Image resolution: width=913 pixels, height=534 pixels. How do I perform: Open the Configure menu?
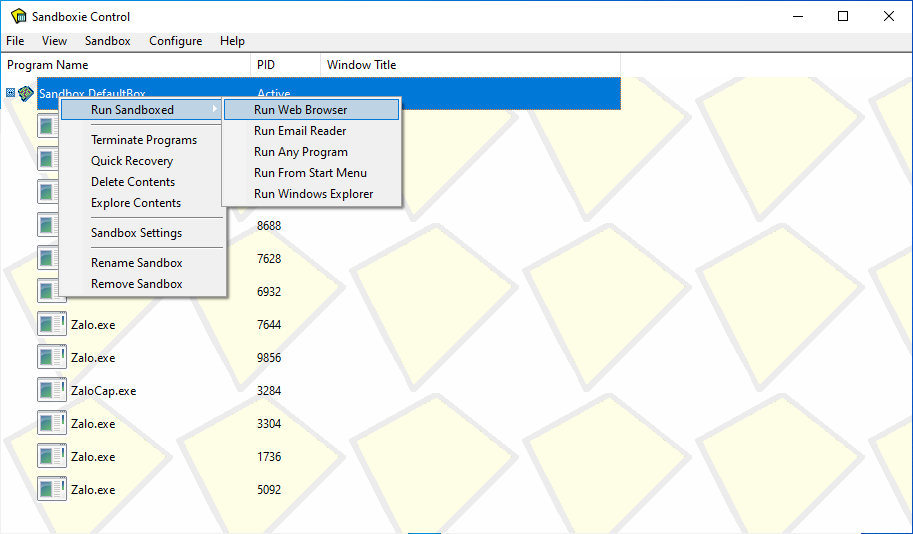(175, 41)
